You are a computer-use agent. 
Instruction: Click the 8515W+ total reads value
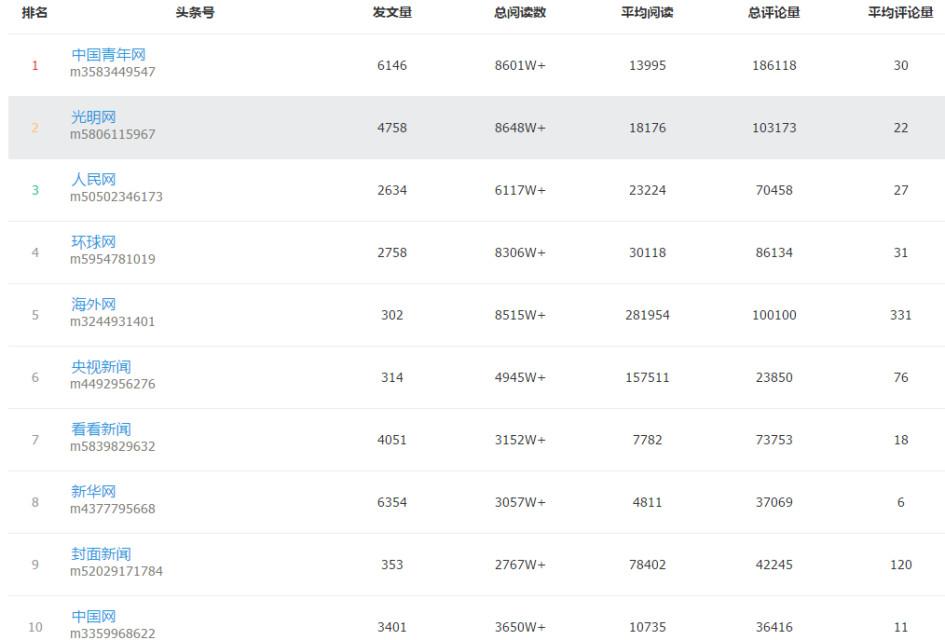(x=520, y=315)
